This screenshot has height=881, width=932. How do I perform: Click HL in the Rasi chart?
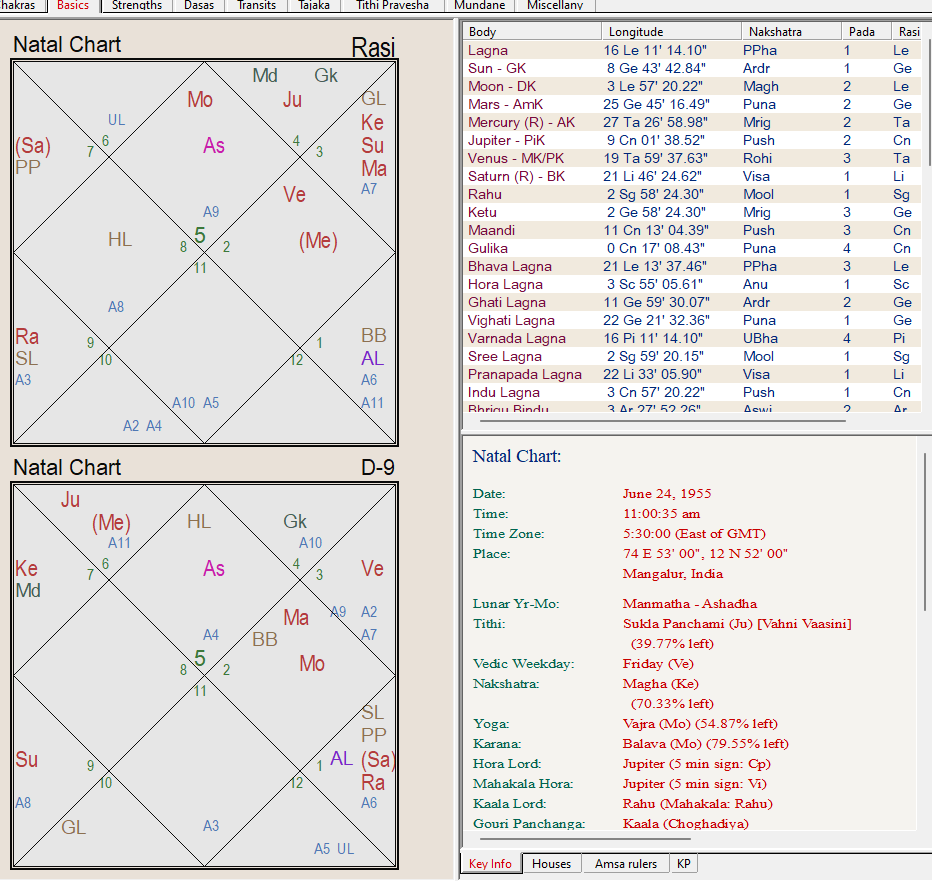(x=120, y=240)
